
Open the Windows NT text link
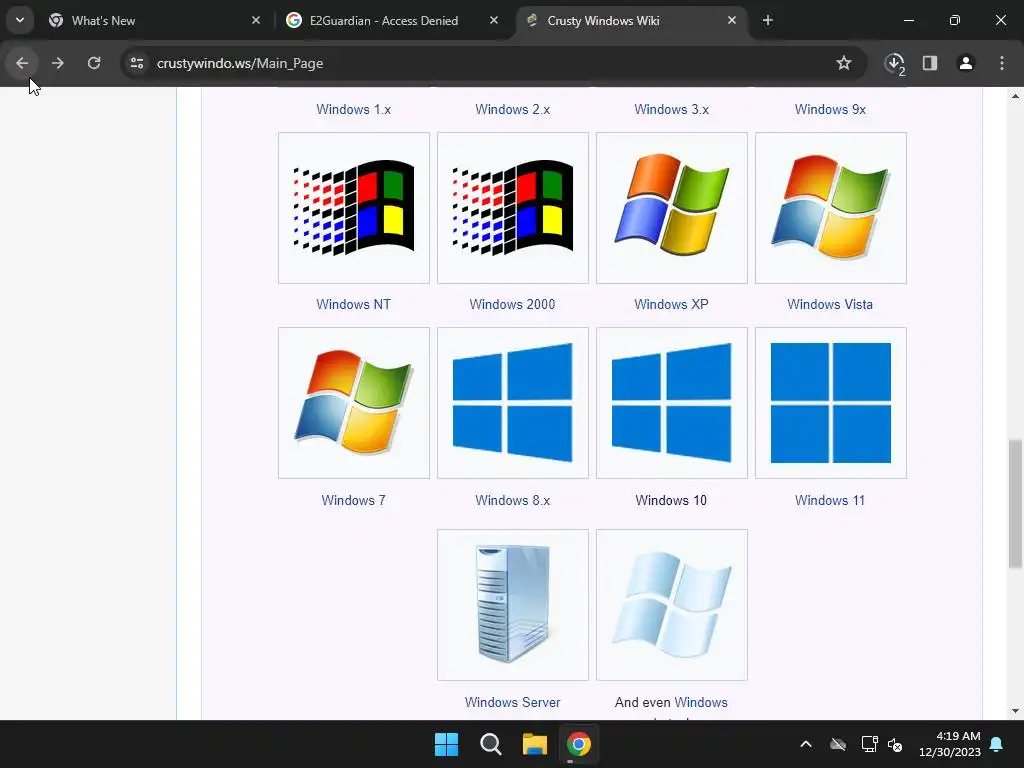click(353, 304)
